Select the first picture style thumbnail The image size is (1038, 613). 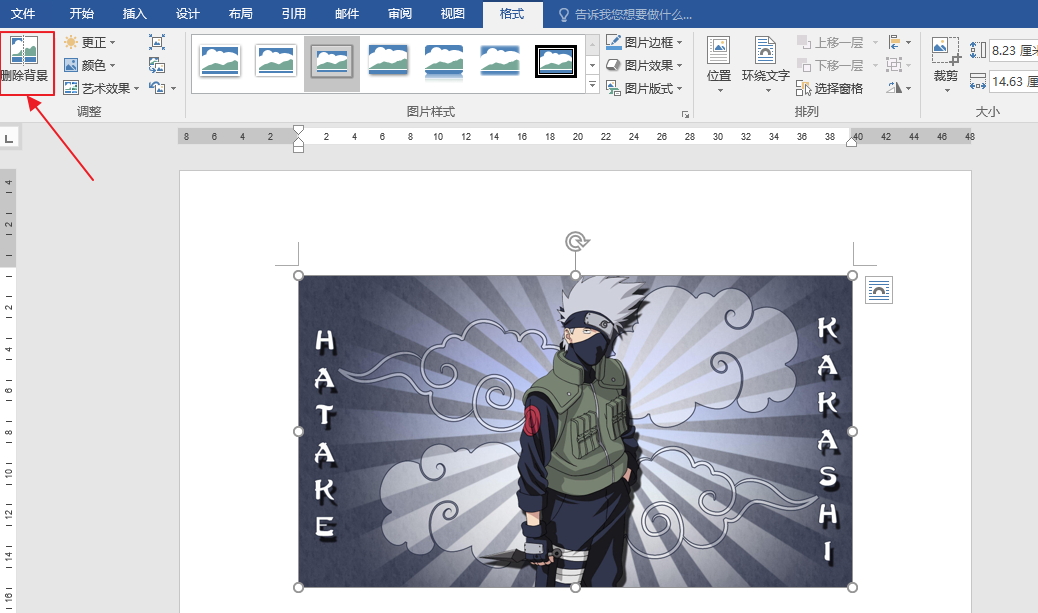[x=219, y=62]
